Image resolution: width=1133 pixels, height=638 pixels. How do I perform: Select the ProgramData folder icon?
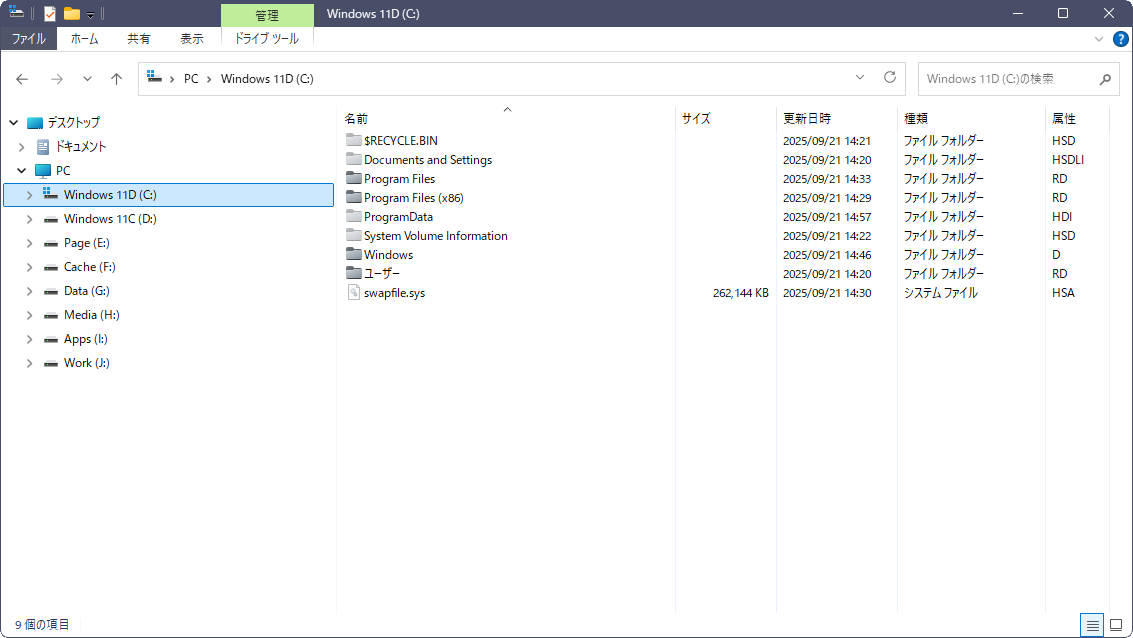click(353, 216)
